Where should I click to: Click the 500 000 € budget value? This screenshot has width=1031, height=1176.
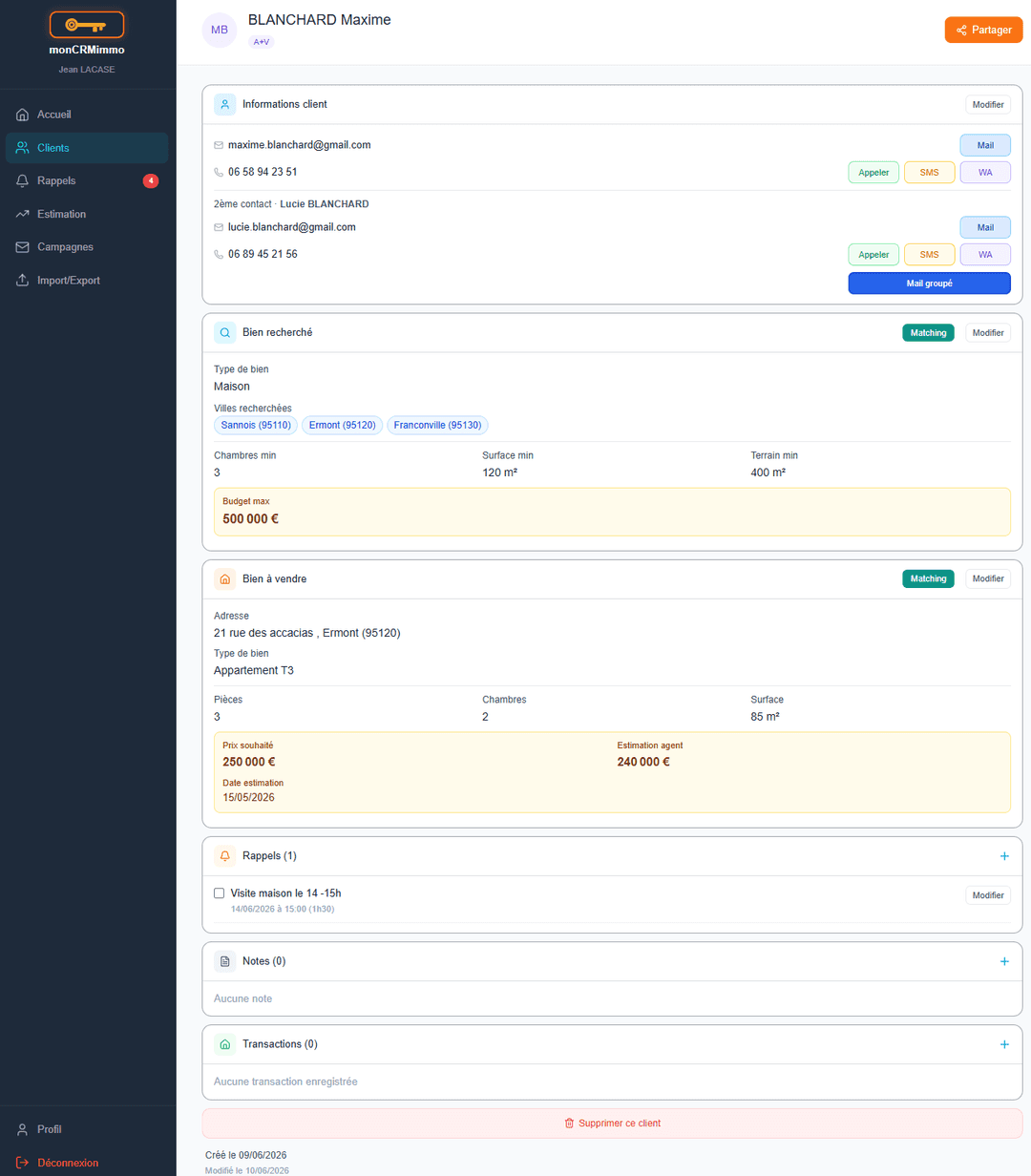coord(251,519)
